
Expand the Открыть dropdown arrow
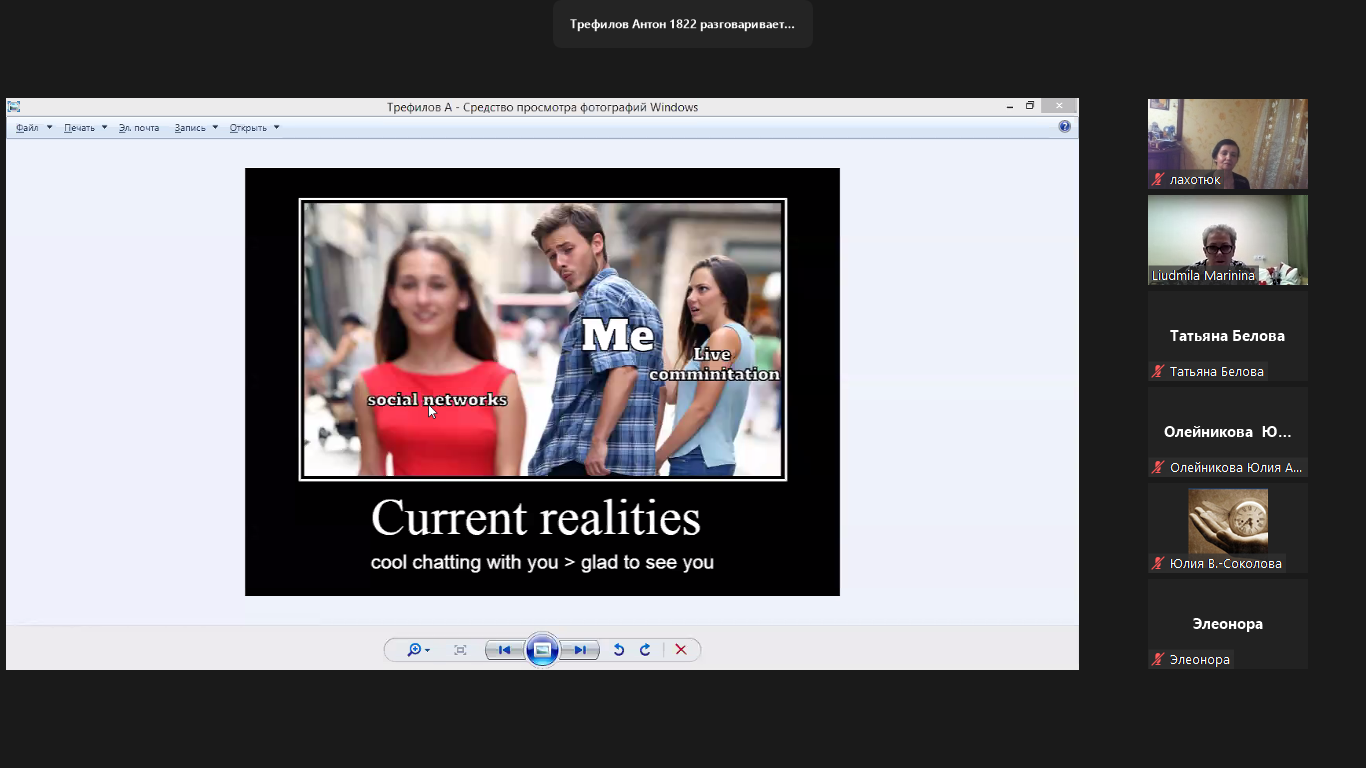276,128
